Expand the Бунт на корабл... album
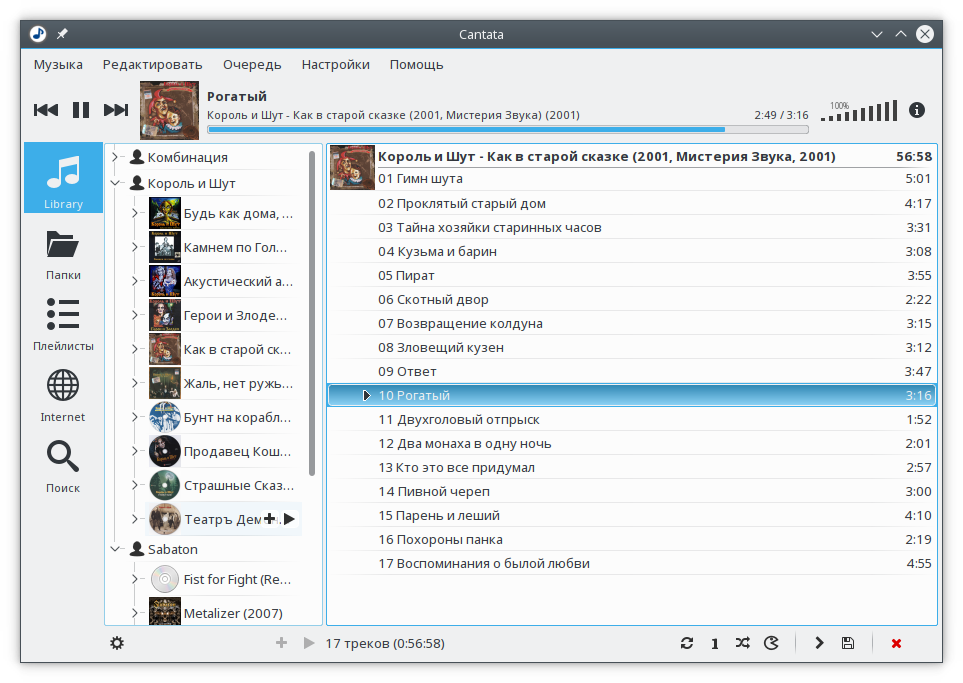The height and width of the screenshot is (683, 963). pos(135,417)
